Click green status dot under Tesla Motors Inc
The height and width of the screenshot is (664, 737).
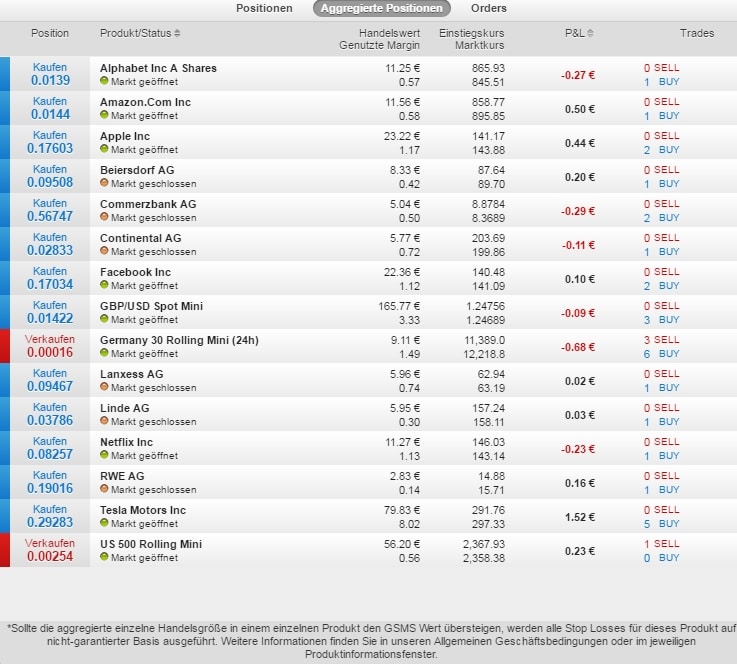[x=104, y=524]
